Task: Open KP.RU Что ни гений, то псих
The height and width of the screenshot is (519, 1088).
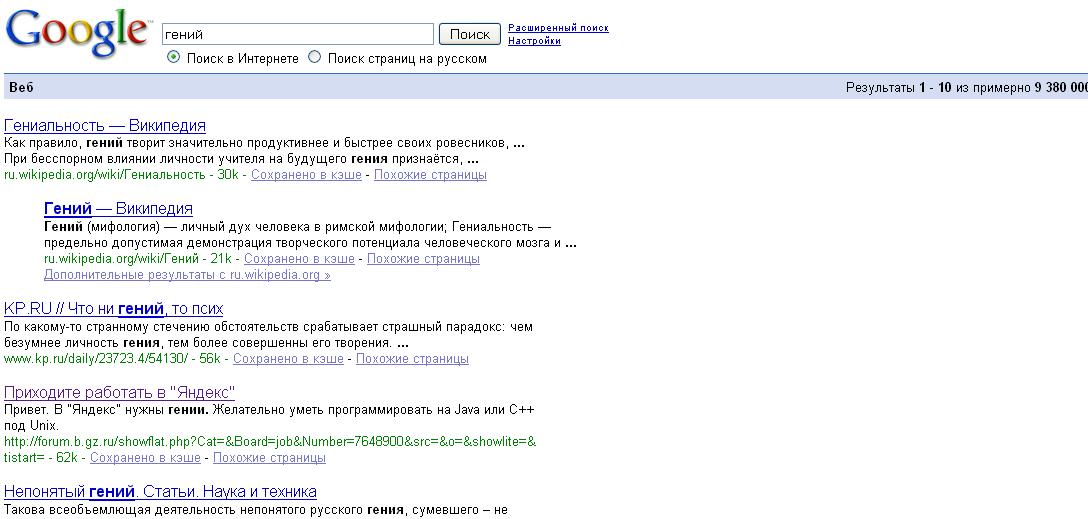Action: click(113, 309)
